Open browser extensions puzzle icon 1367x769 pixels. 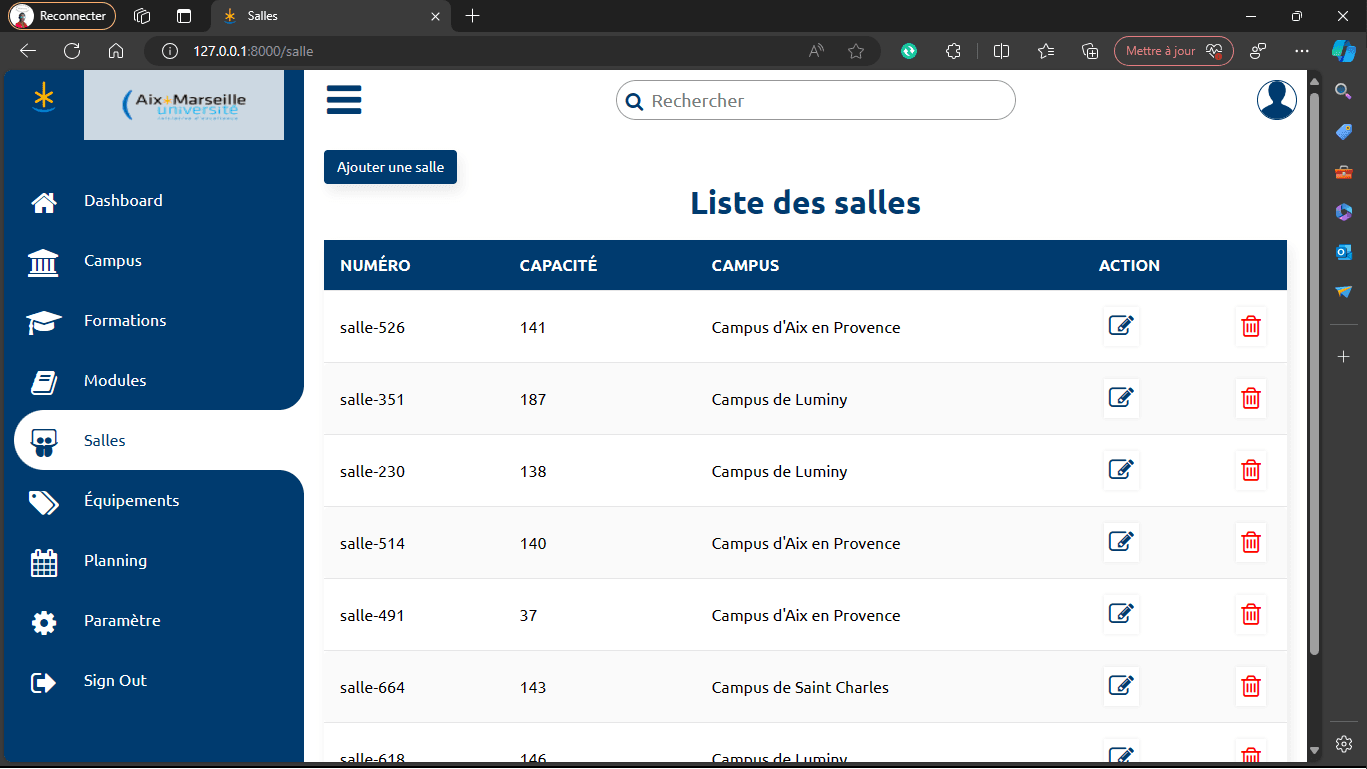953,51
